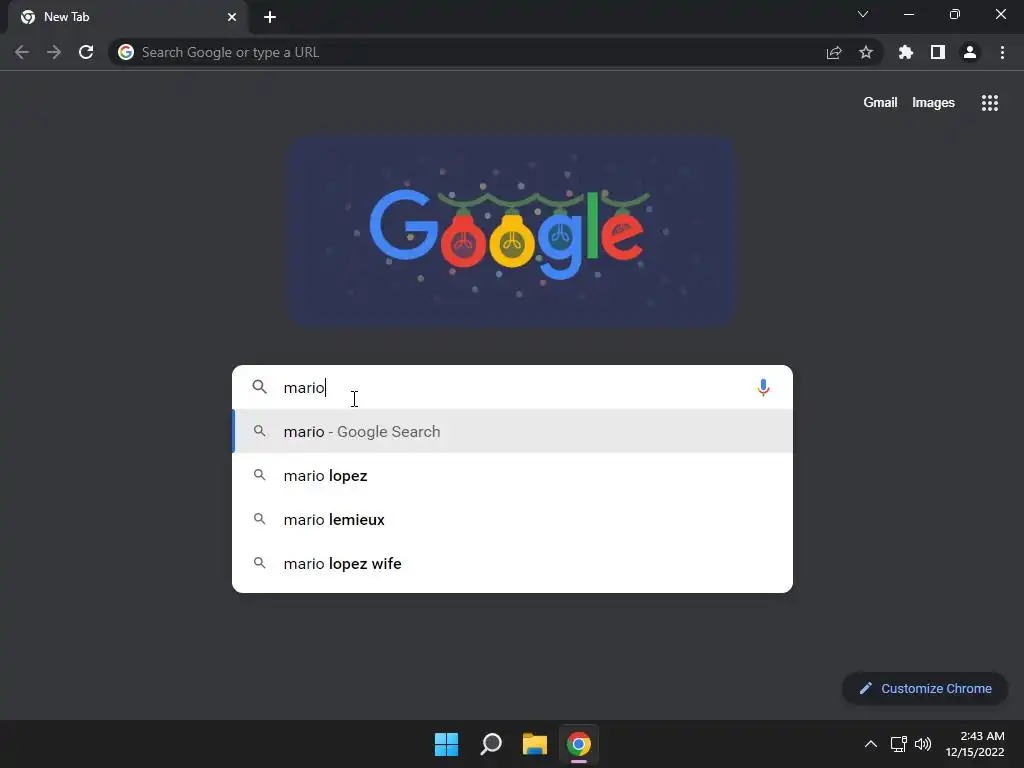Click the Google search box containing mario
The width and height of the screenshot is (1024, 768).
coord(513,387)
